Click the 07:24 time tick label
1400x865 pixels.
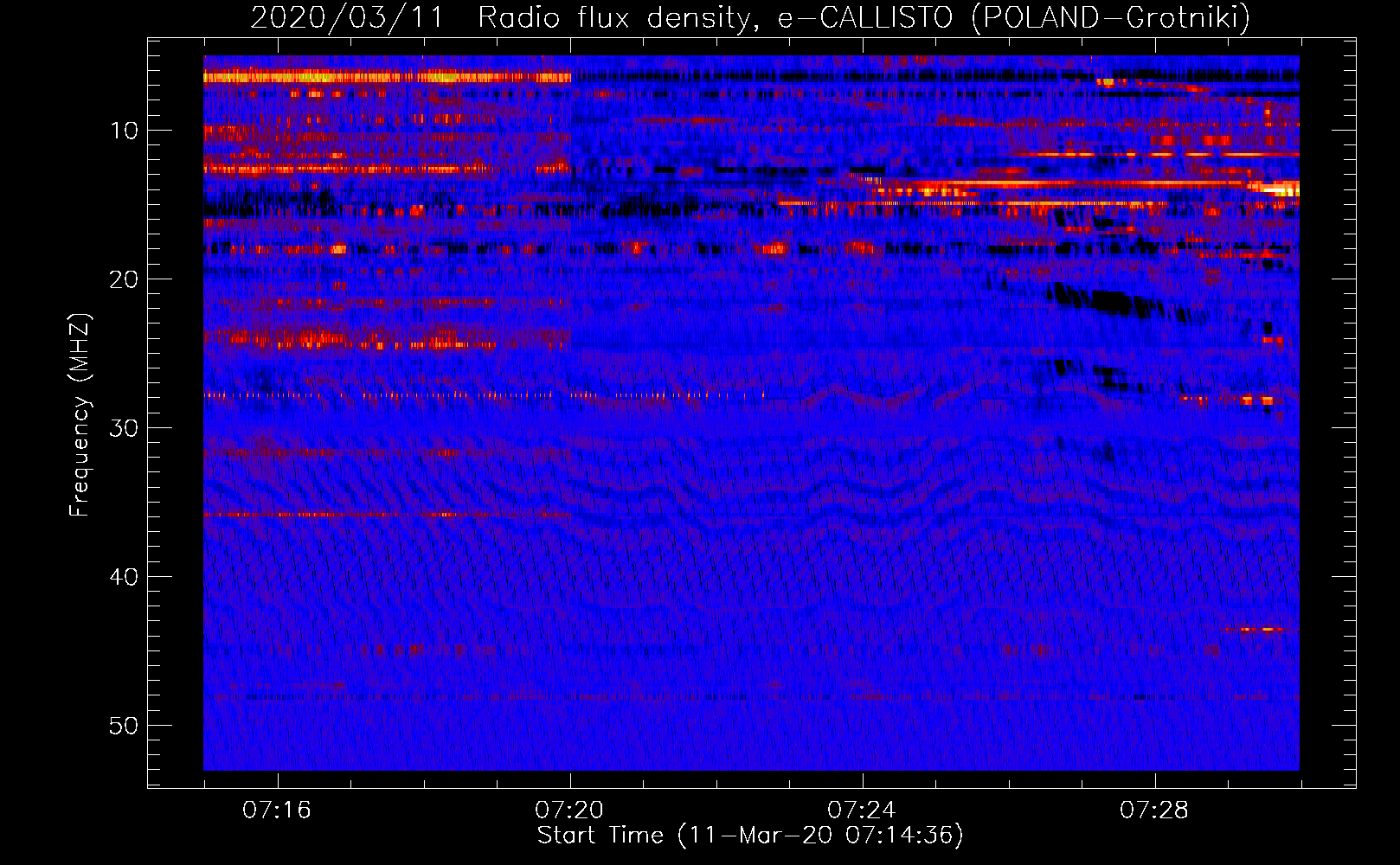pos(862,811)
